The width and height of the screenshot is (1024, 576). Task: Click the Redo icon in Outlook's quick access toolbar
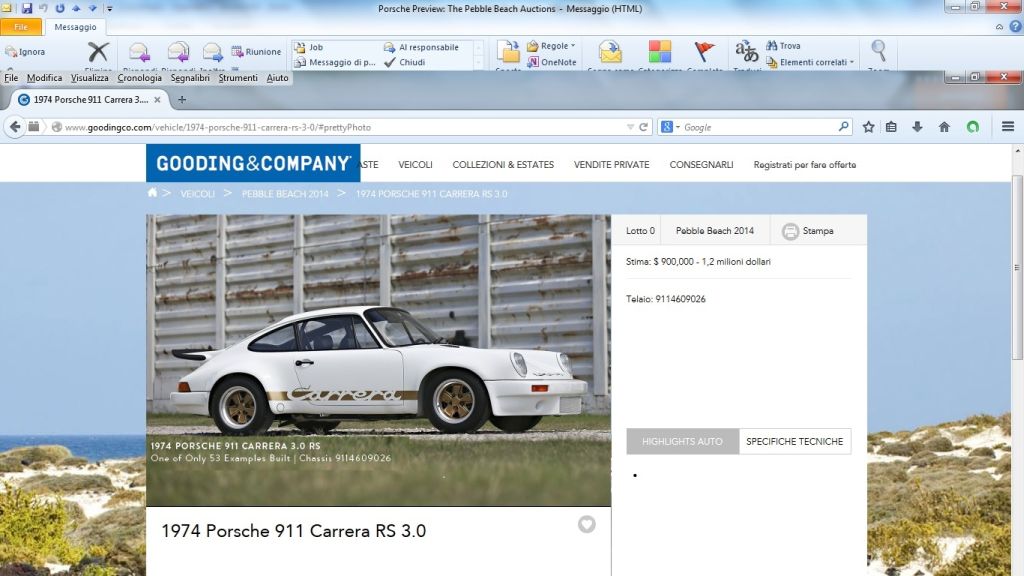[x=60, y=8]
